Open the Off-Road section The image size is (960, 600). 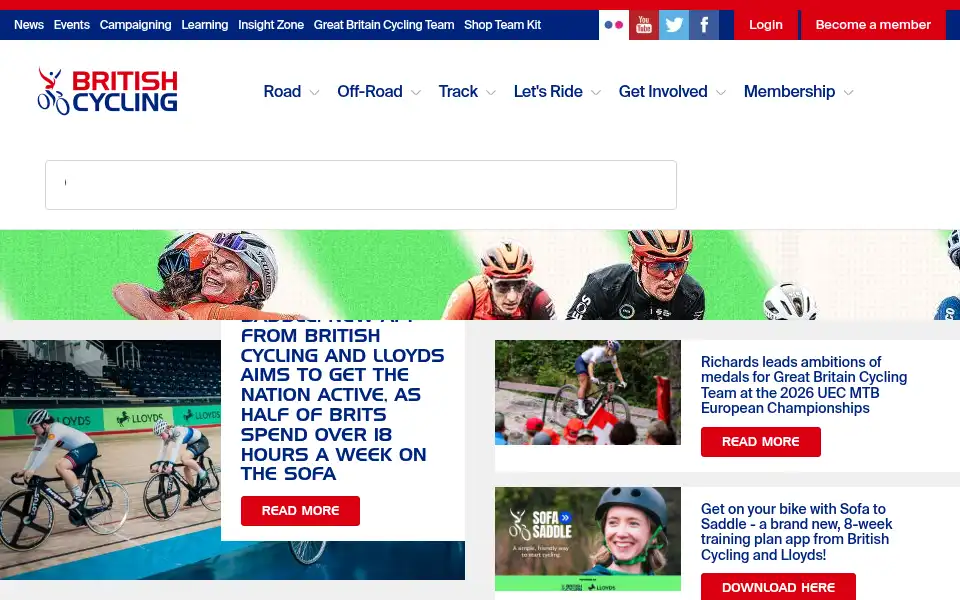[x=370, y=91]
